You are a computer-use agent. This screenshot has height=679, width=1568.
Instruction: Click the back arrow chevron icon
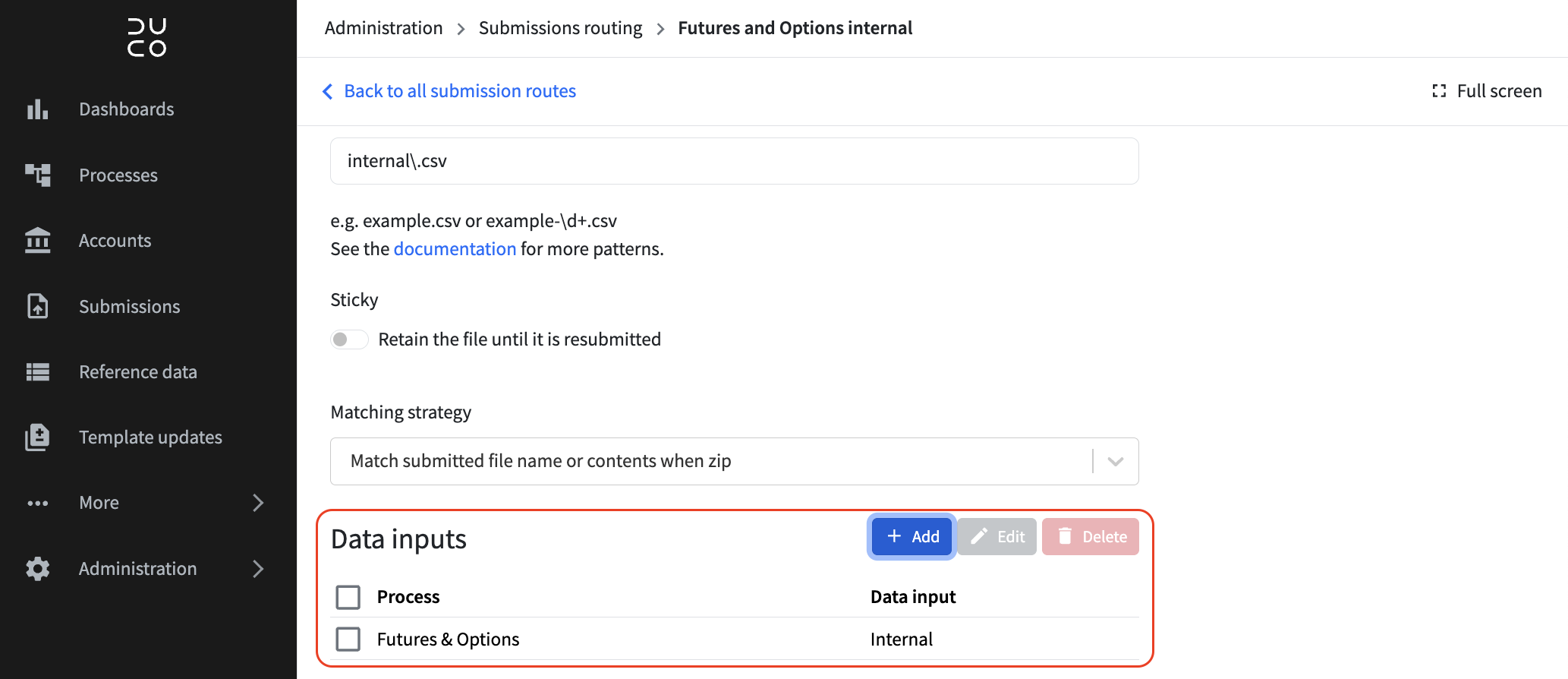click(x=327, y=91)
